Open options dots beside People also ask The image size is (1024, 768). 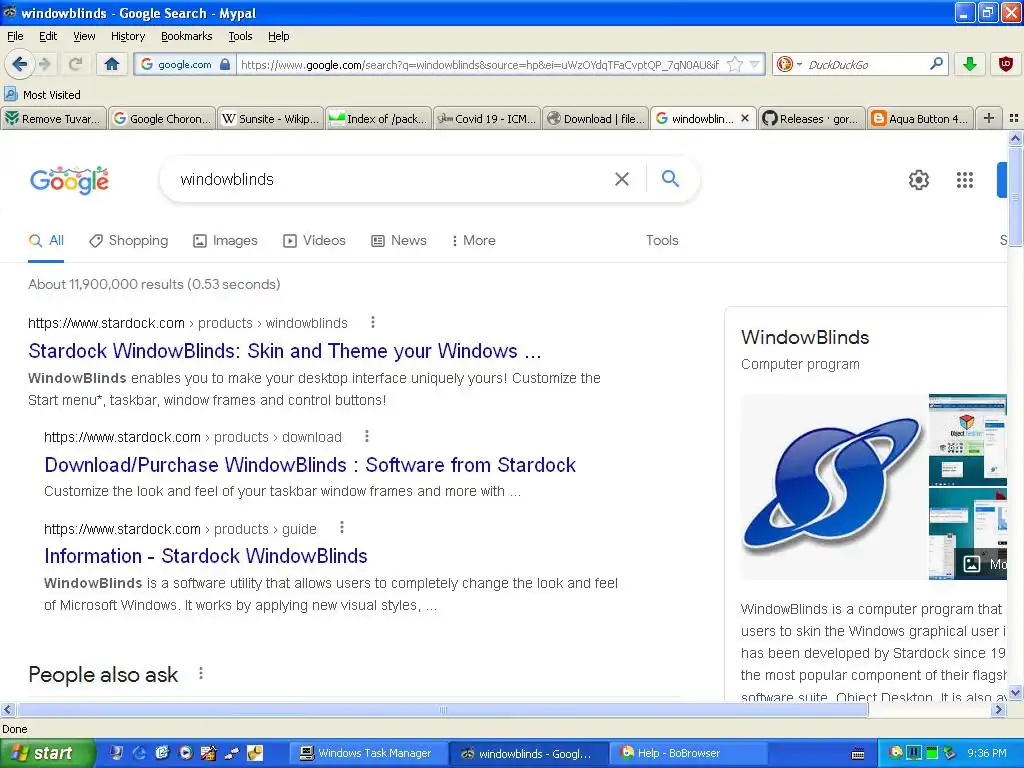(200, 673)
